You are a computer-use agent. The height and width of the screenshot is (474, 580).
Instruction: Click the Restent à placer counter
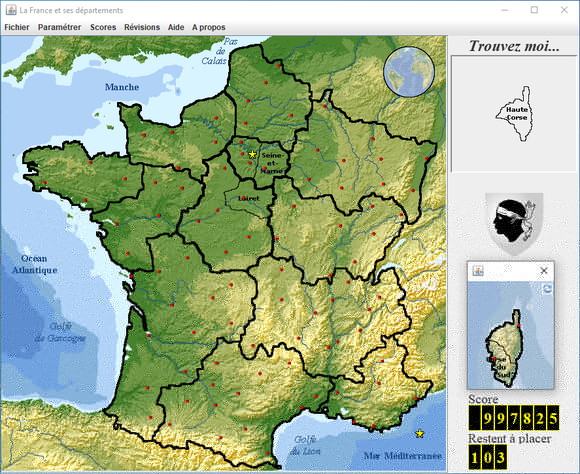click(x=488, y=457)
